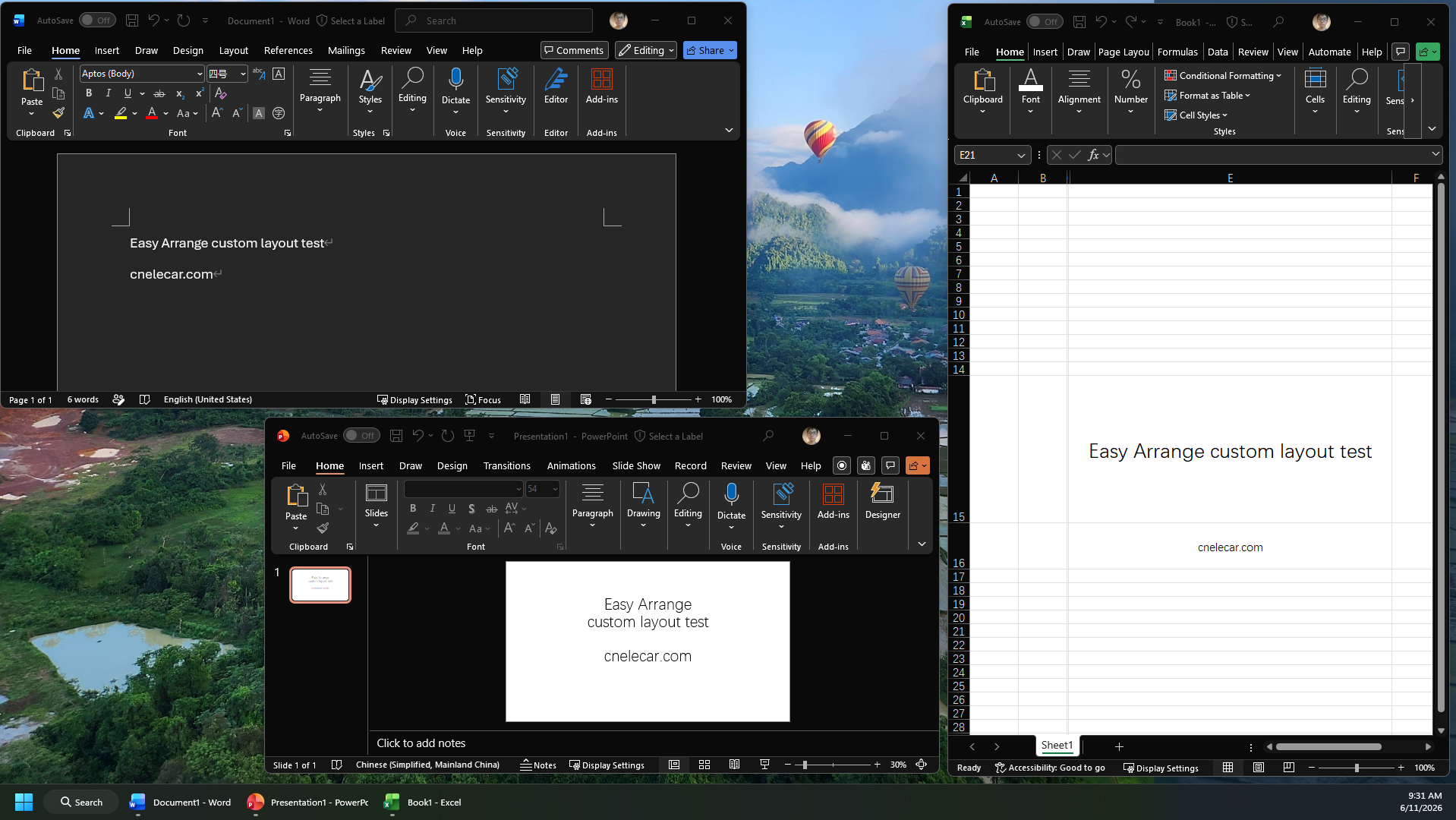Click Share button in Word
Screen dimensions: 1456x820
pos(710,50)
